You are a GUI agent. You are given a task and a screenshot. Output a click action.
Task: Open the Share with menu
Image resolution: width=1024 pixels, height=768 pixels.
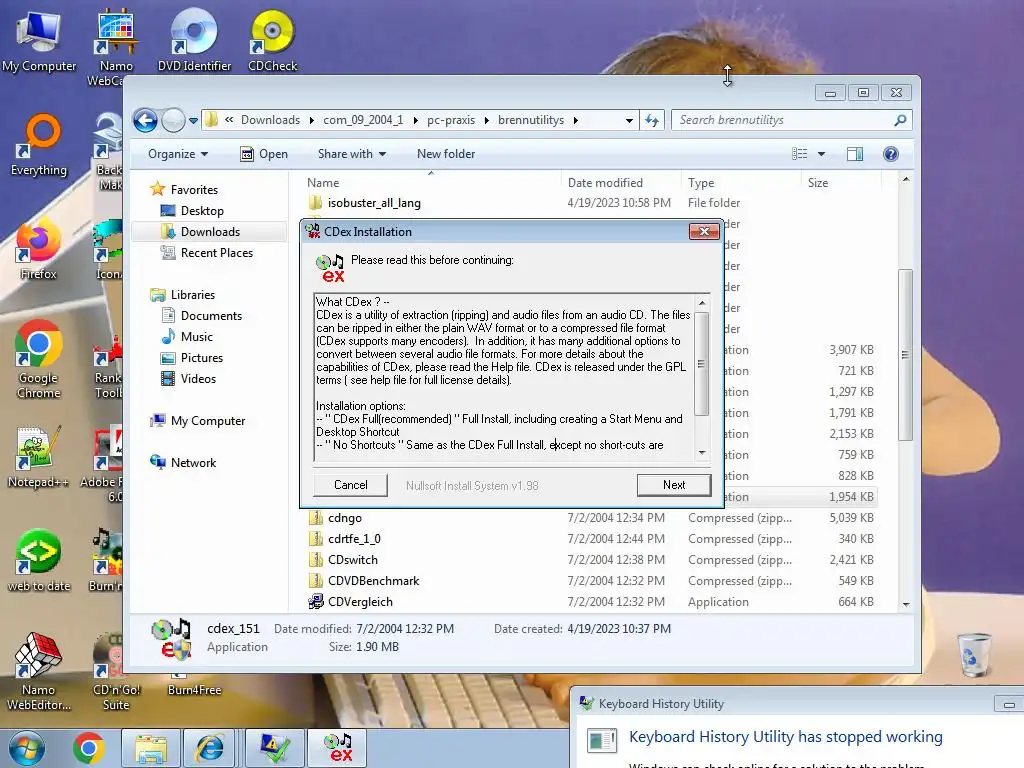coord(351,153)
